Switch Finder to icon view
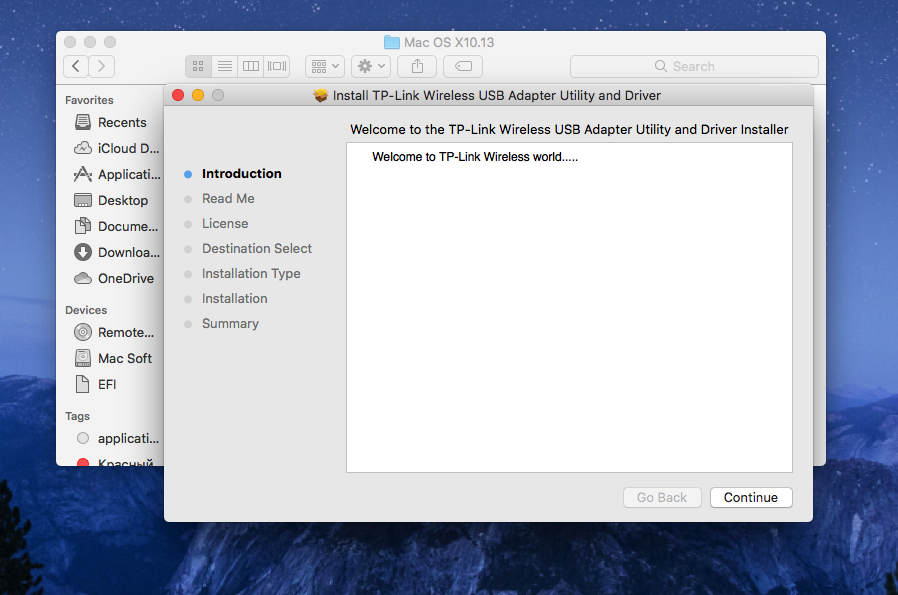 (198, 66)
